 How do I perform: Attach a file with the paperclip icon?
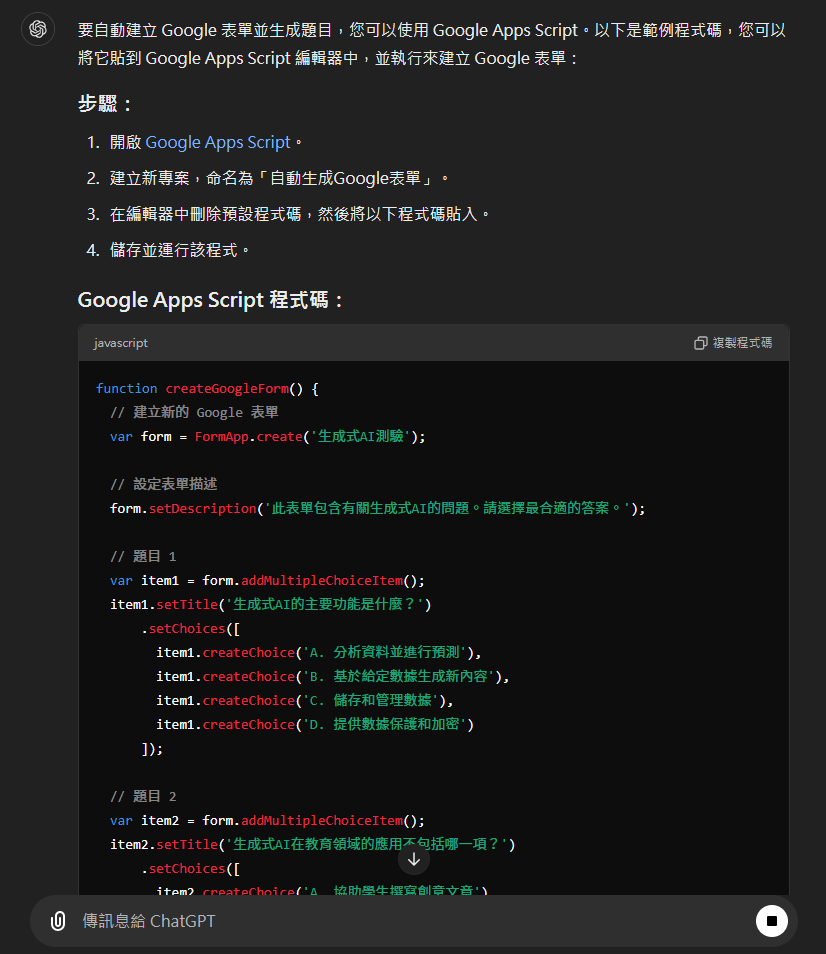coord(58,921)
